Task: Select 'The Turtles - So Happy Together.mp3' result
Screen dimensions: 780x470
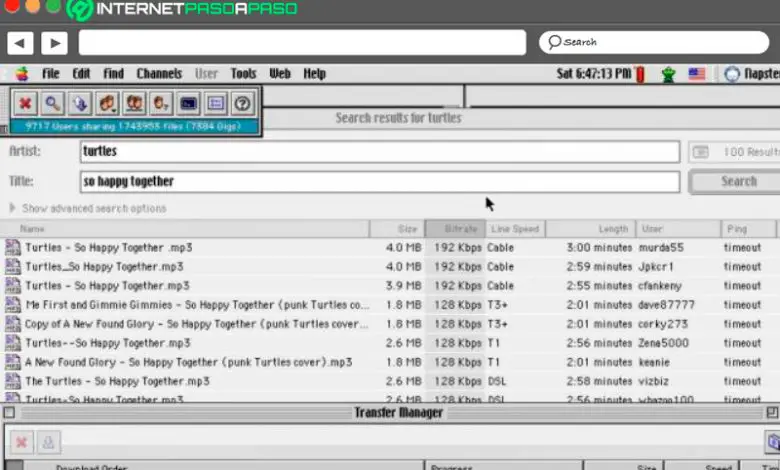Action: [x=117, y=381]
